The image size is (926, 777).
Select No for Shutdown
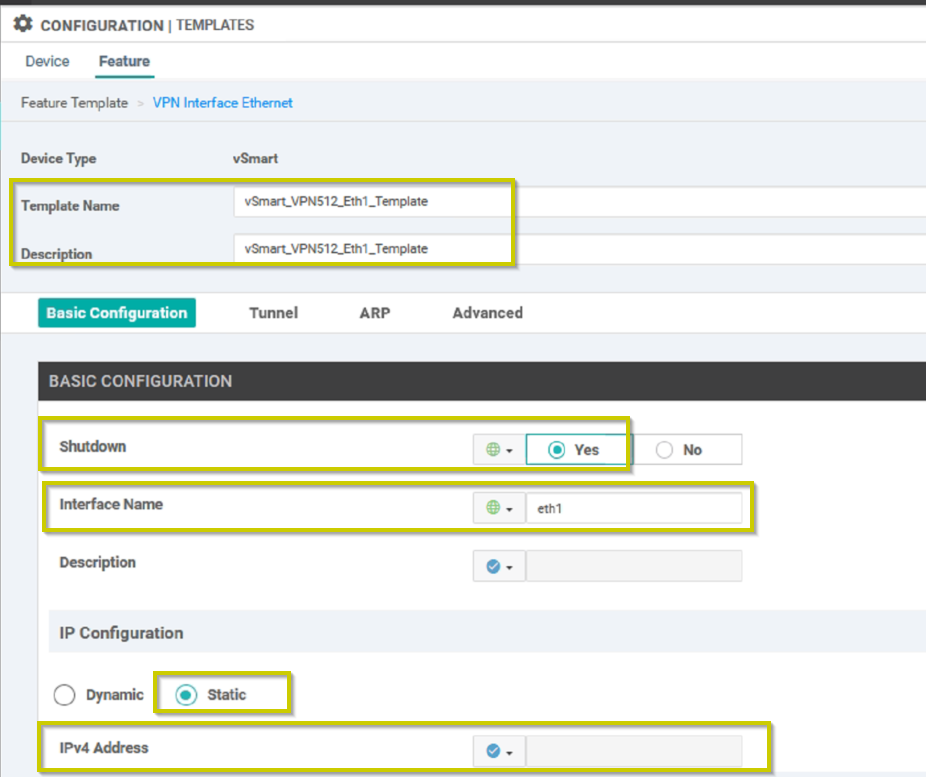pos(687,450)
